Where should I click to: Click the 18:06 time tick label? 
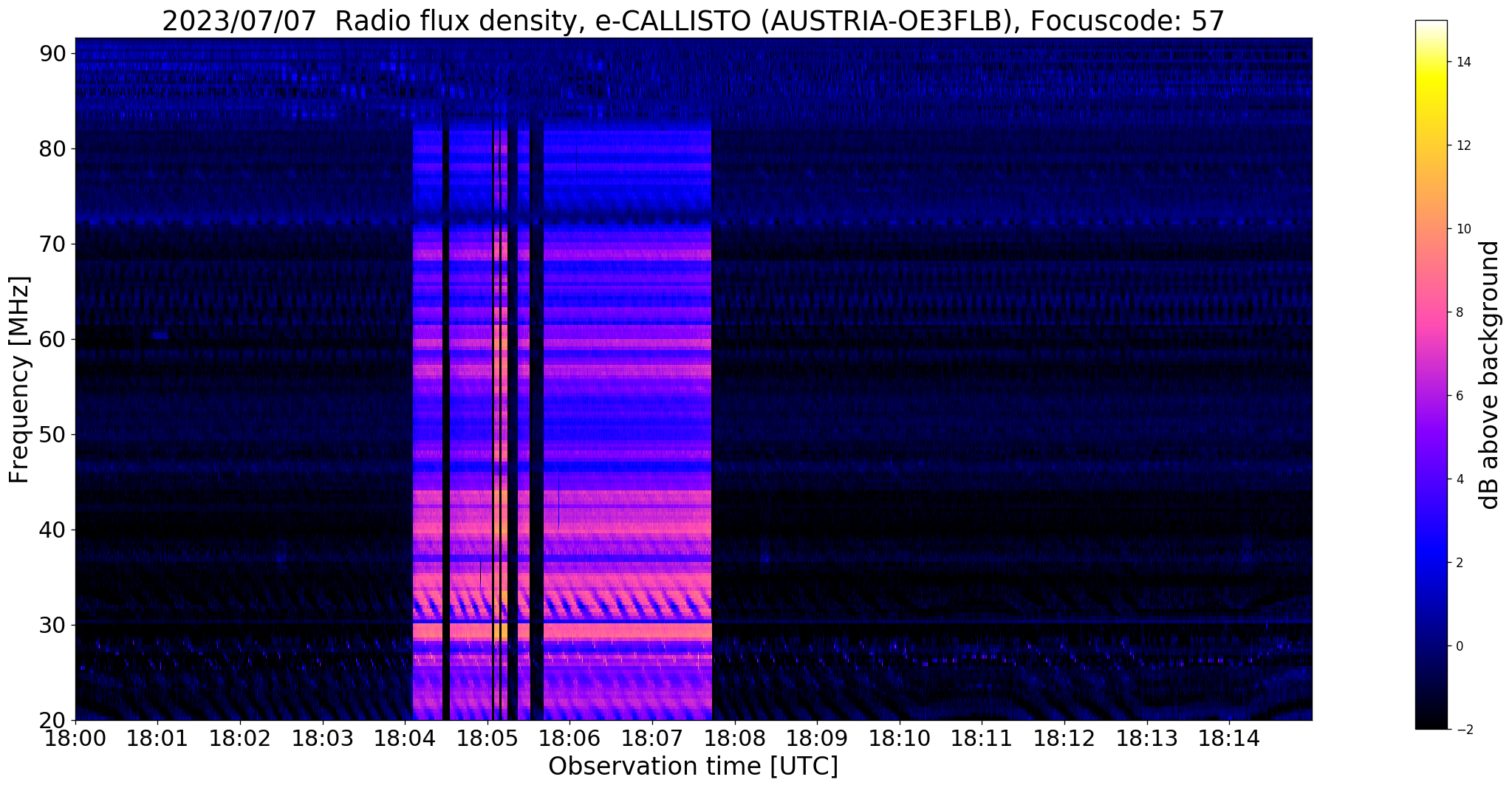click(x=569, y=739)
